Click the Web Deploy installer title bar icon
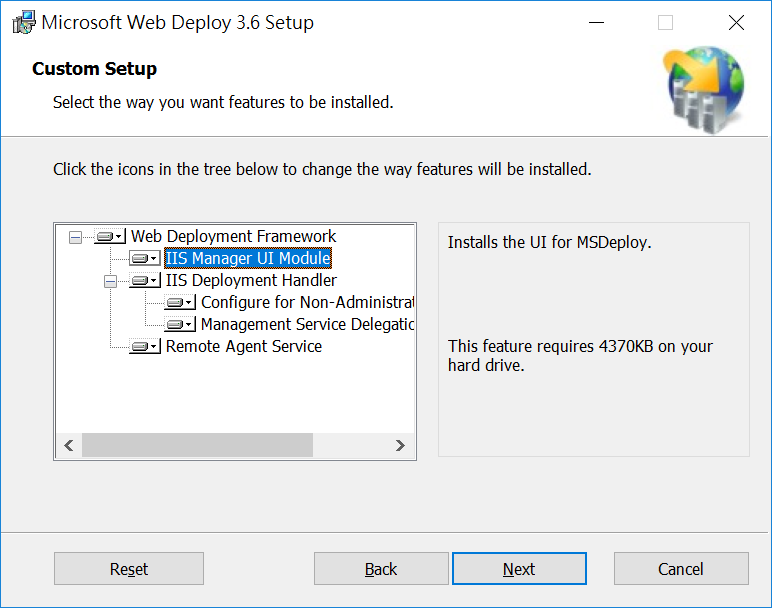Image resolution: width=772 pixels, height=608 pixels. (x=24, y=23)
